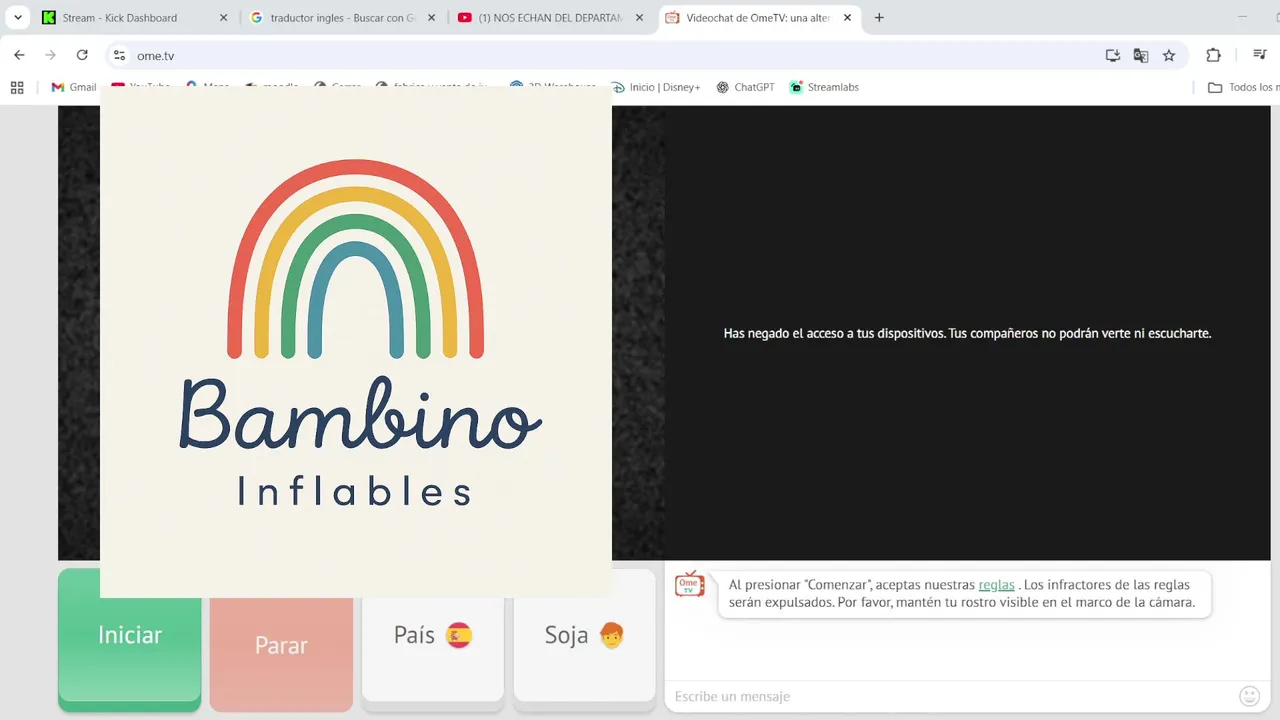The height and width of the screenshot is (720, 1280).
Task: Open the emoji picker in chat box
Action: pyautogui.click(x=1249, y=696)
